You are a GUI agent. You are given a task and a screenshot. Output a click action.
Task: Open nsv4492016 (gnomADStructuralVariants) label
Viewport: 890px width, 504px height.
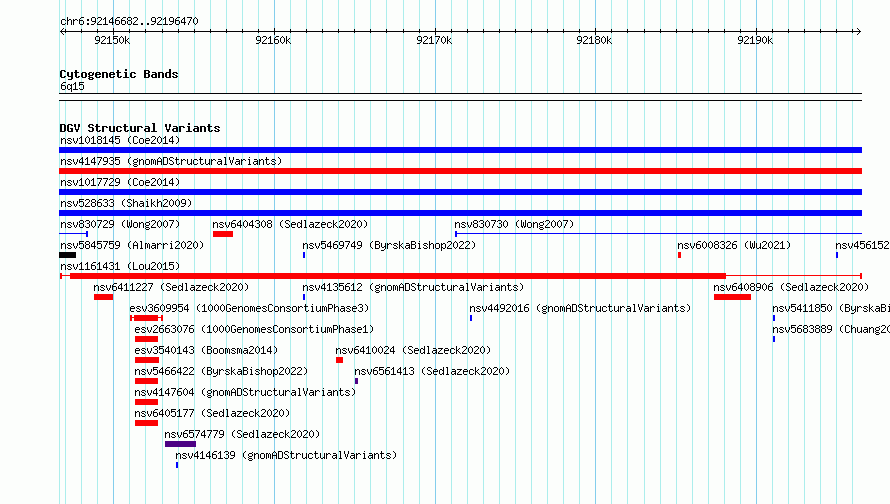coord(580,308)
